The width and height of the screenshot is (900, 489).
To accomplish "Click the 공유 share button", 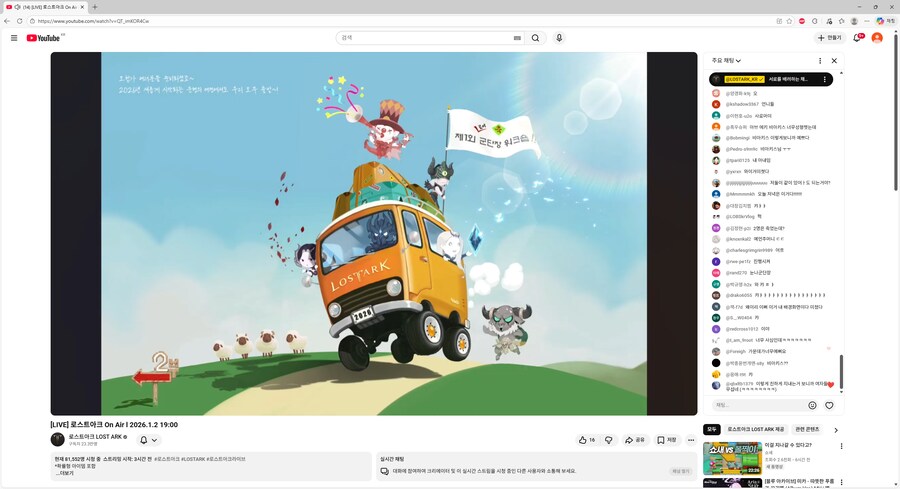I will 635,440.
